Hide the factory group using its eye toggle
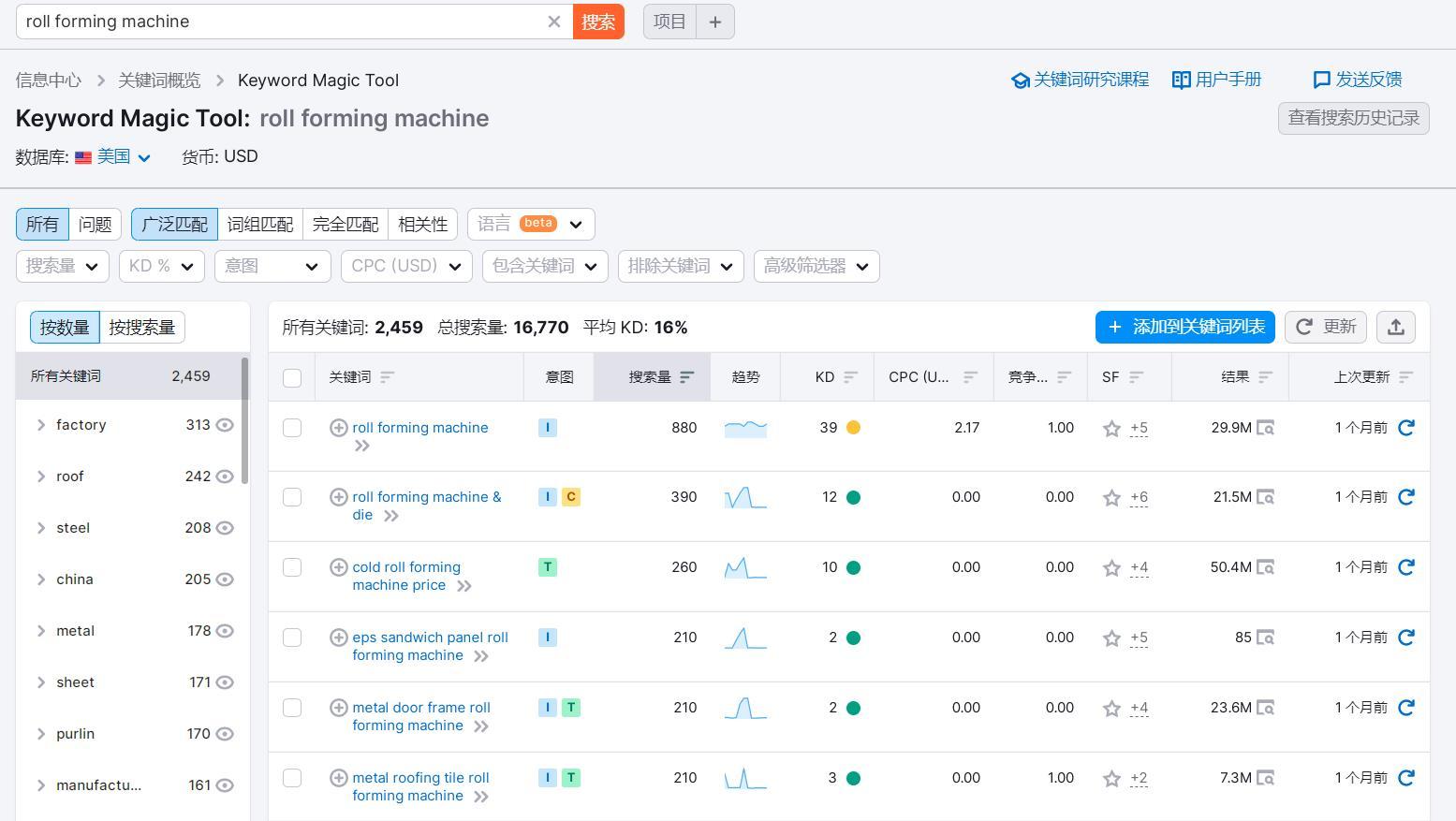The width and height of the screenshot is (1456, 821). pyautogui.click(x=224, y=424)
